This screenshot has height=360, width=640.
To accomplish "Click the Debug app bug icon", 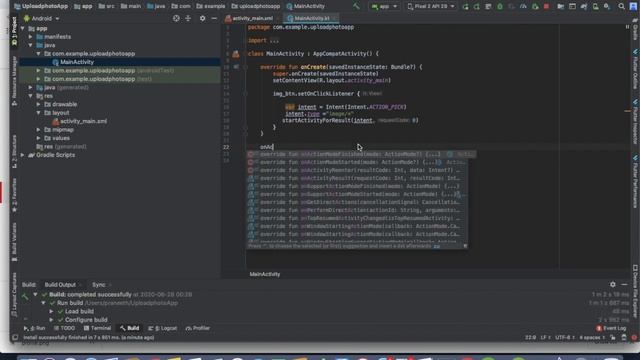I will click(500, 7).
